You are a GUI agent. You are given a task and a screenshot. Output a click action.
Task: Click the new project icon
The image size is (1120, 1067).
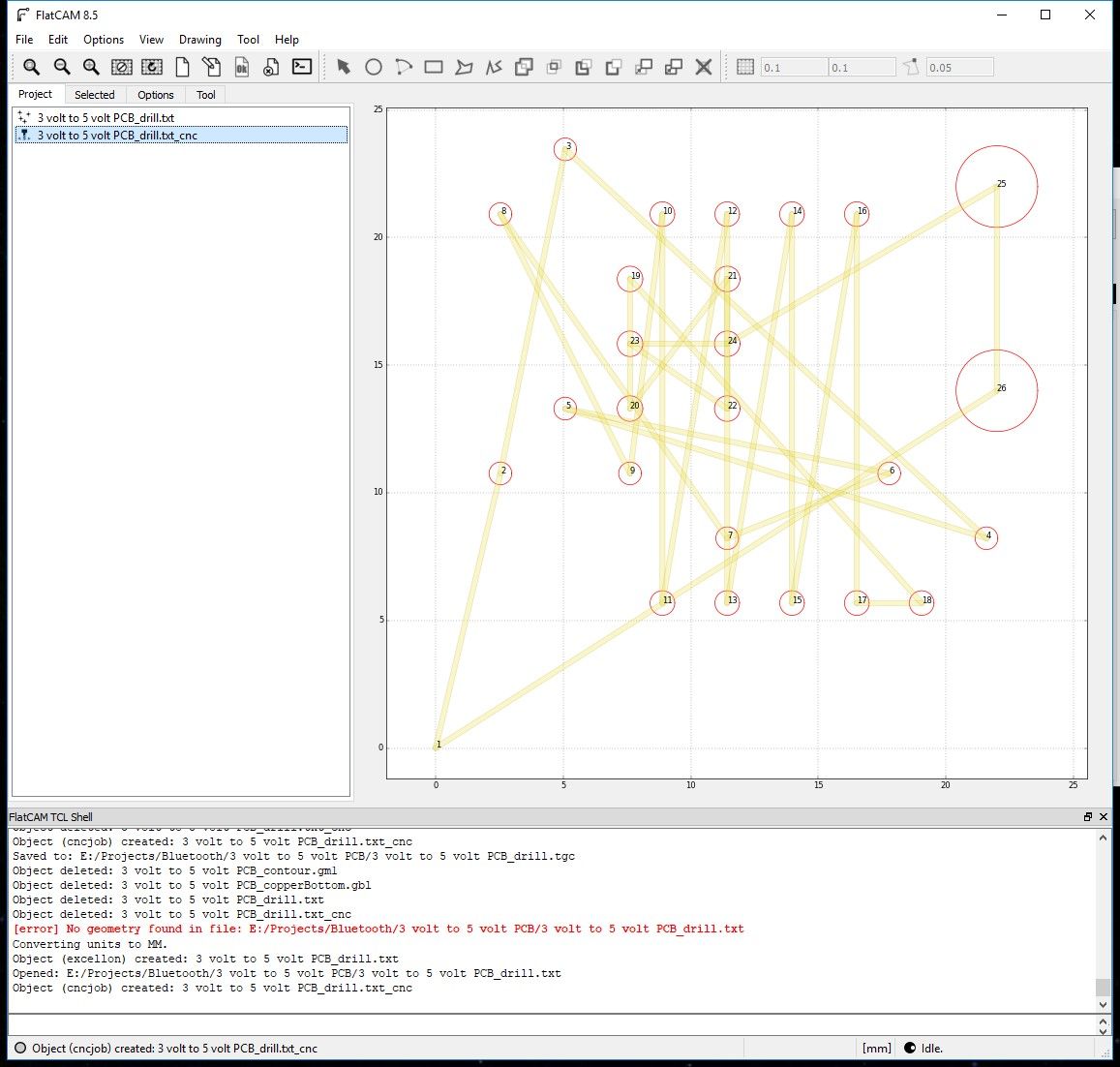click(182, 67)
